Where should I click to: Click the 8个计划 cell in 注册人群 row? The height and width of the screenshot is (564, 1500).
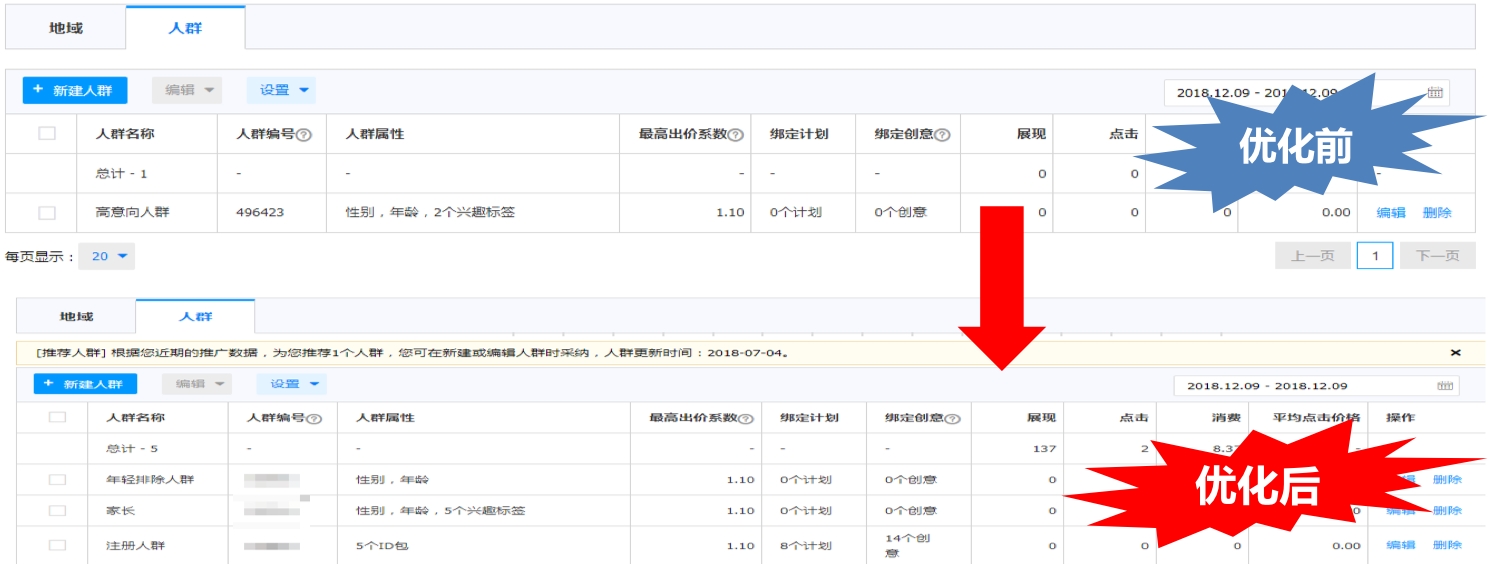(805, 545)
